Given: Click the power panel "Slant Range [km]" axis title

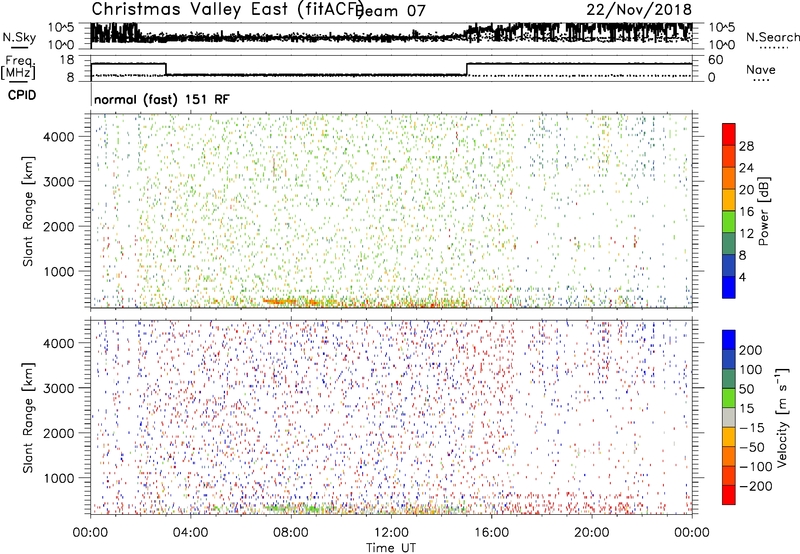Looking at the screenshot, I should (28, 211).
